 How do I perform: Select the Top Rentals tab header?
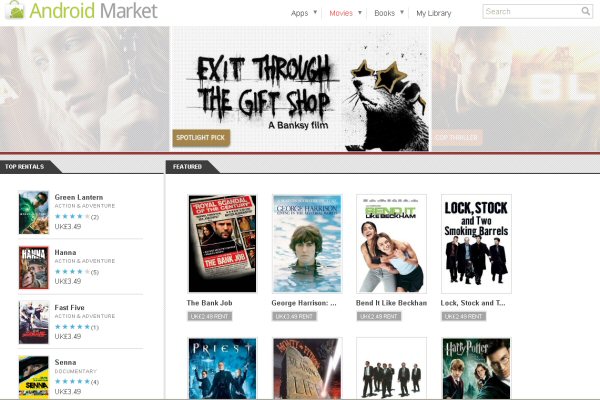coord(24,167)
